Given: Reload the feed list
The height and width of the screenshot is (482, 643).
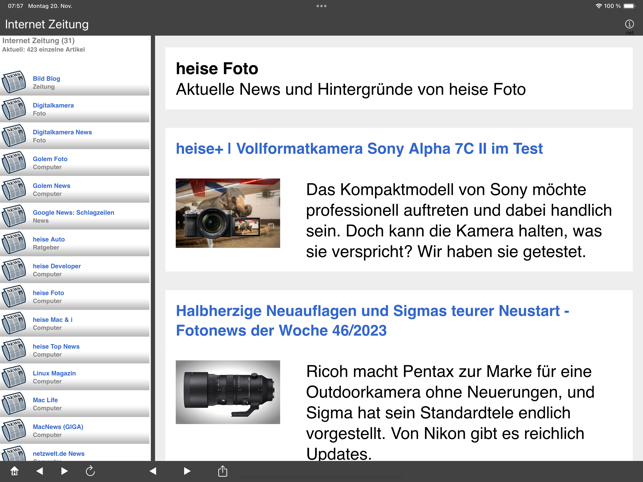Looking at the screenshot, I should point(90,471).
